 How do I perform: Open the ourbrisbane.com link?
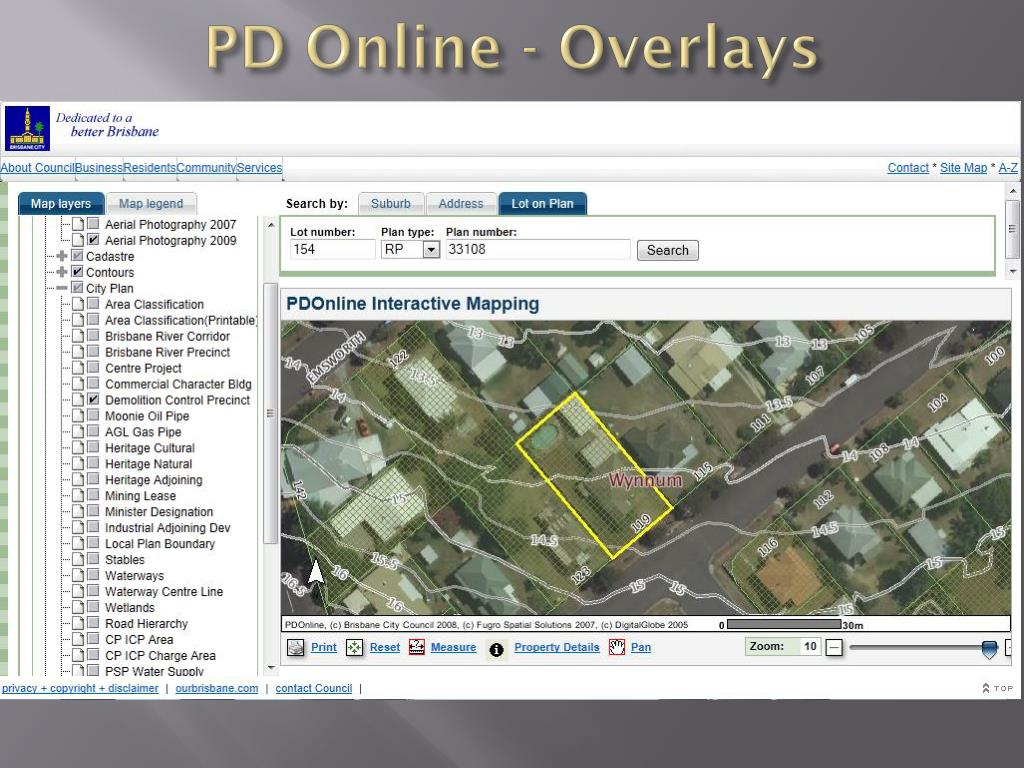coord(217,688)
